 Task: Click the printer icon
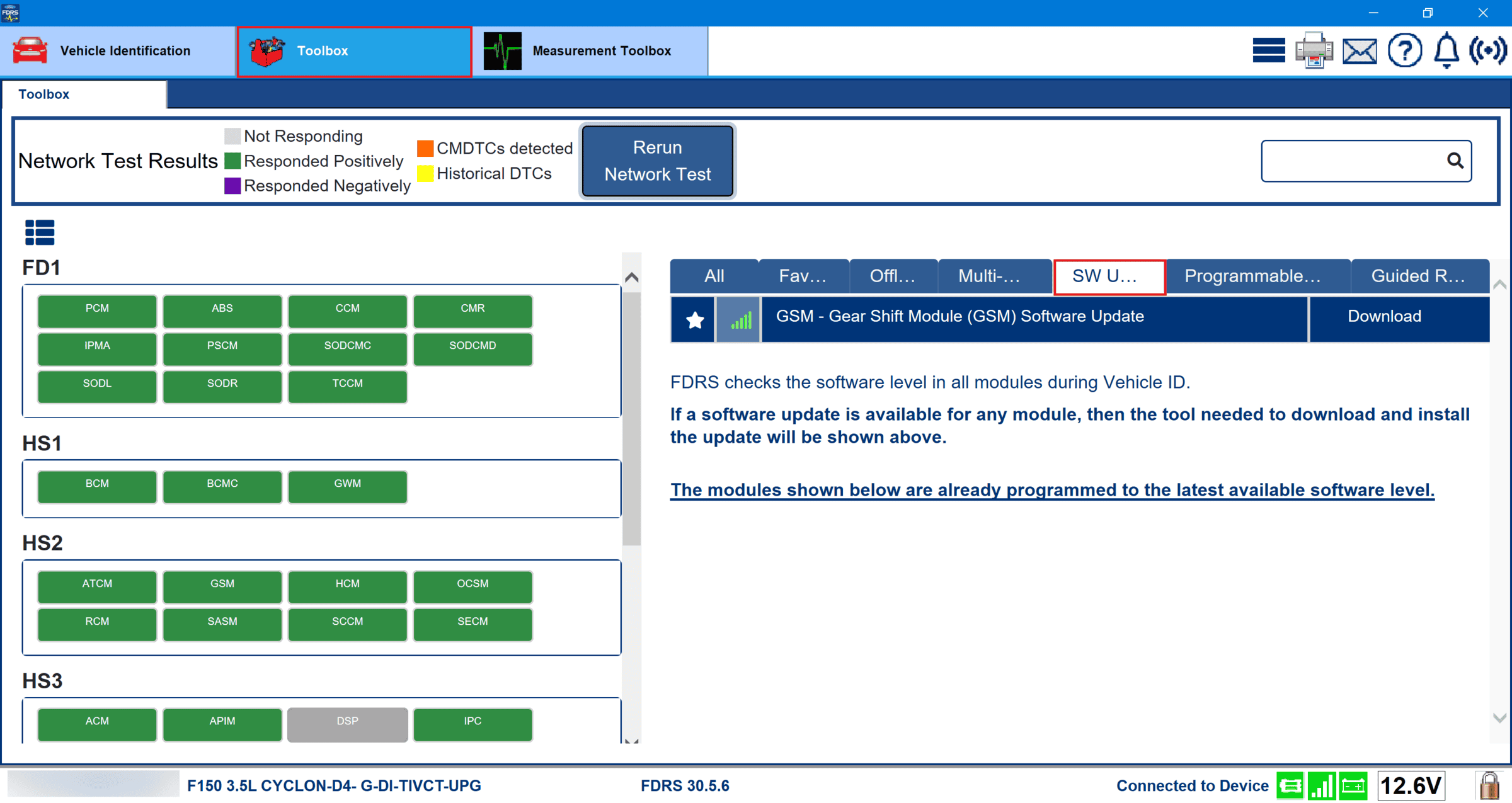click(x=1314, y=50)
